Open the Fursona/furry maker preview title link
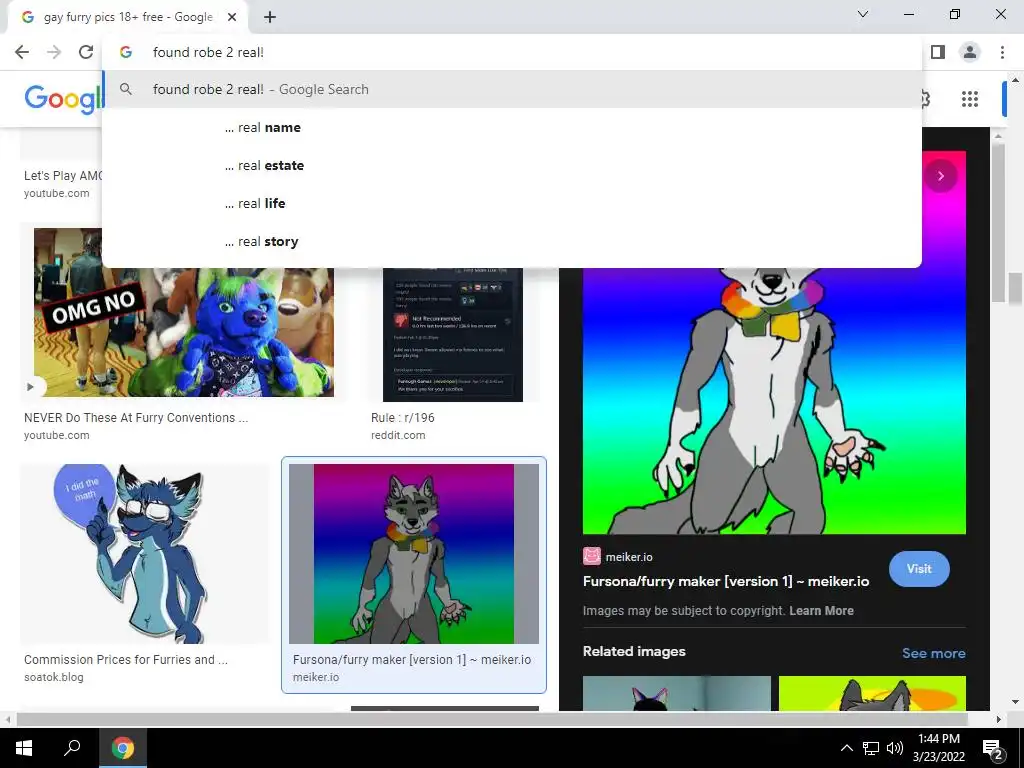 tap(726, 581)
